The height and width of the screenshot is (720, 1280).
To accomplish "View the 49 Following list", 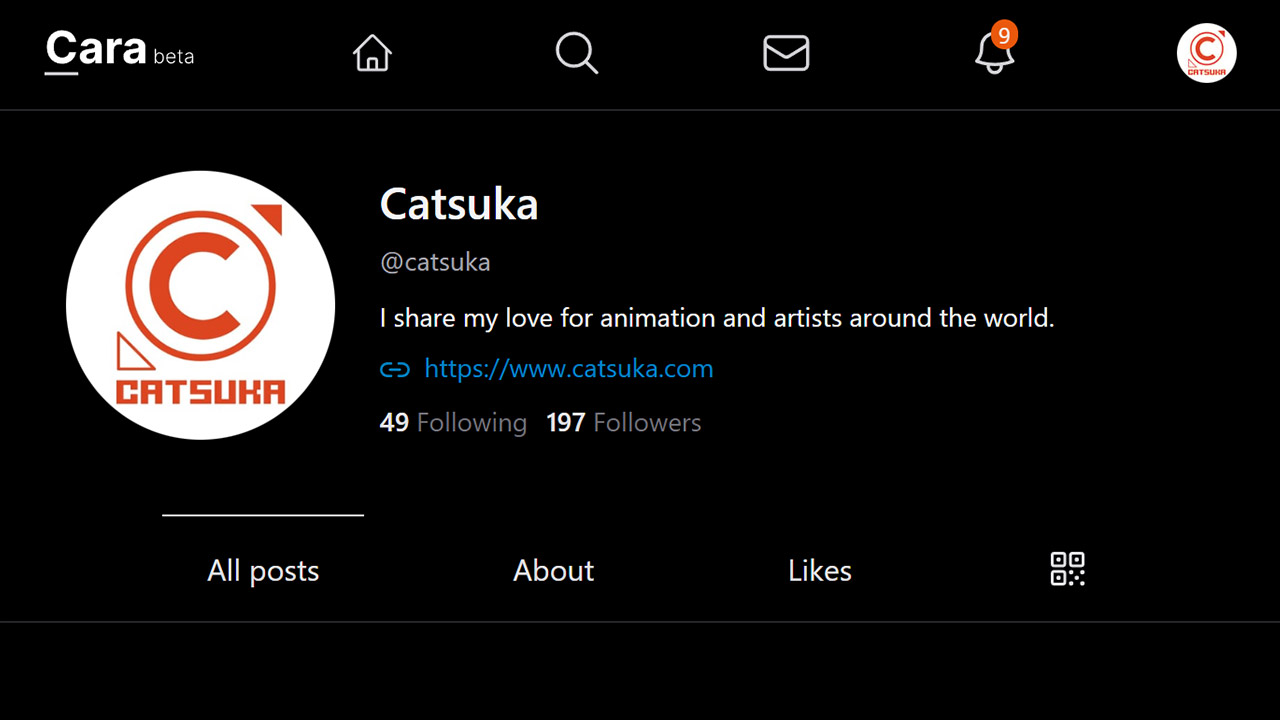I will pos(453,423).
